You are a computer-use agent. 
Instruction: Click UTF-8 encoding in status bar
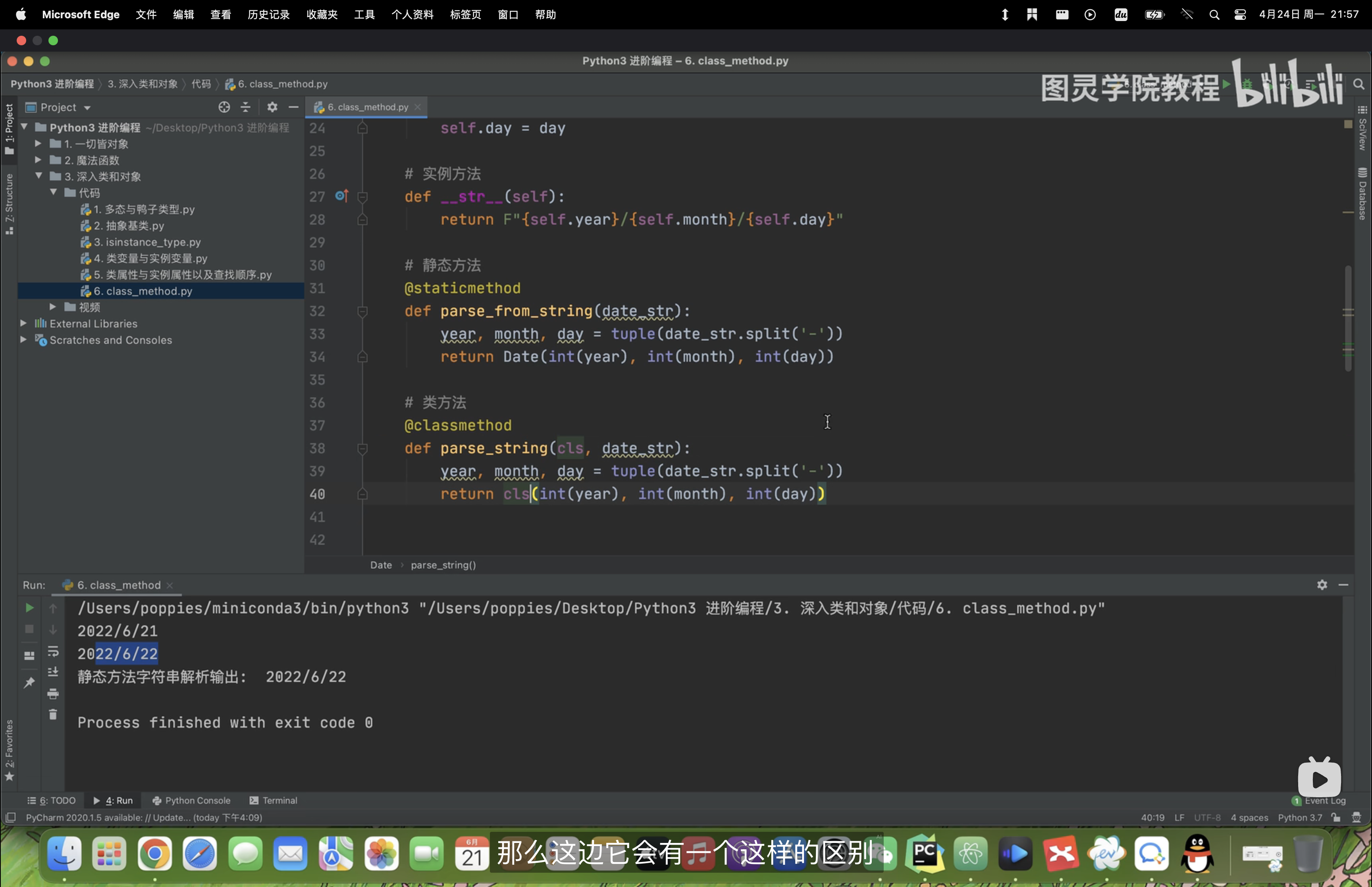pos(1207,818)
